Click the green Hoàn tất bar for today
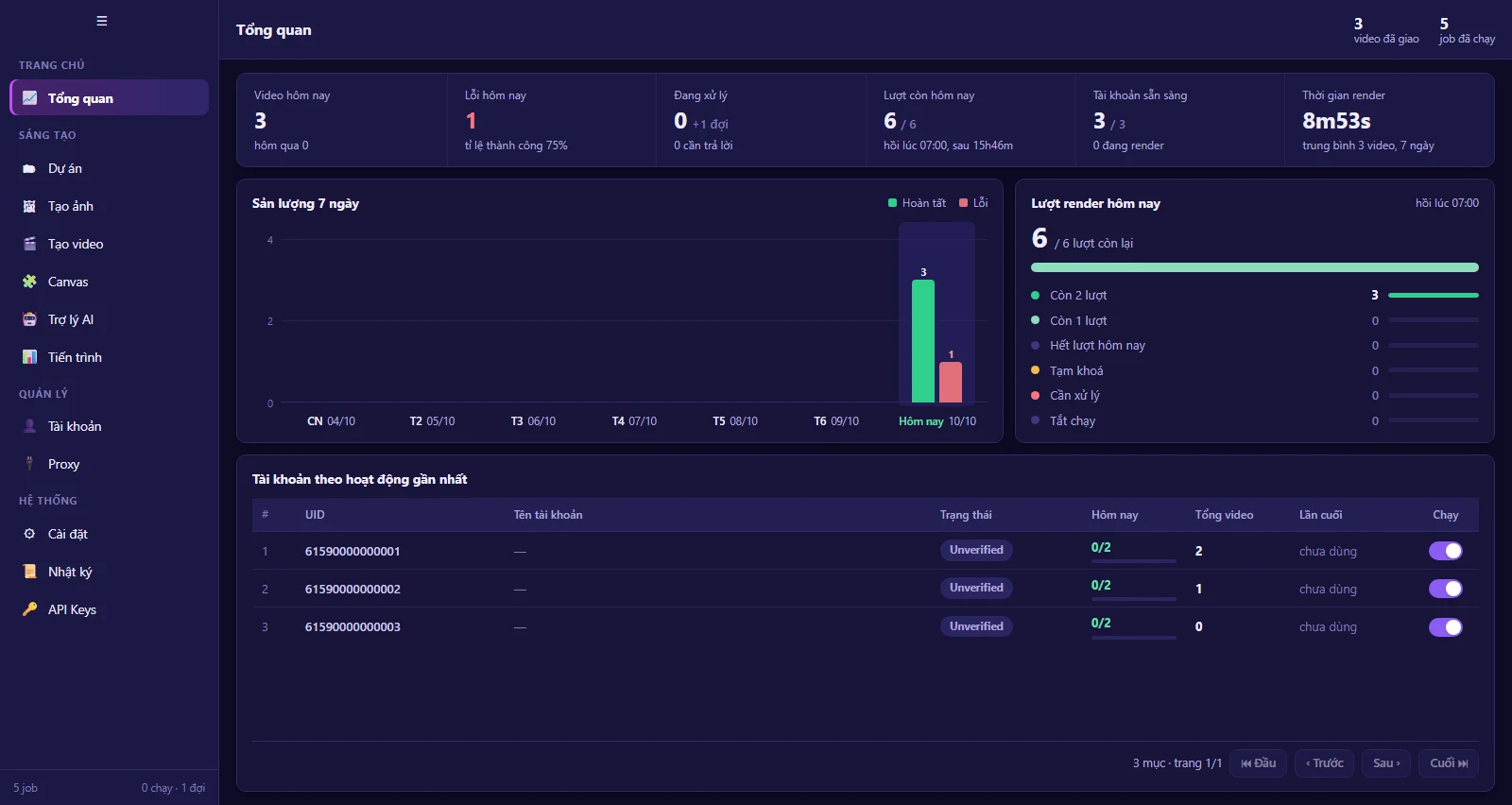This screenshot has width=1512, height=805. coord(923,341)
